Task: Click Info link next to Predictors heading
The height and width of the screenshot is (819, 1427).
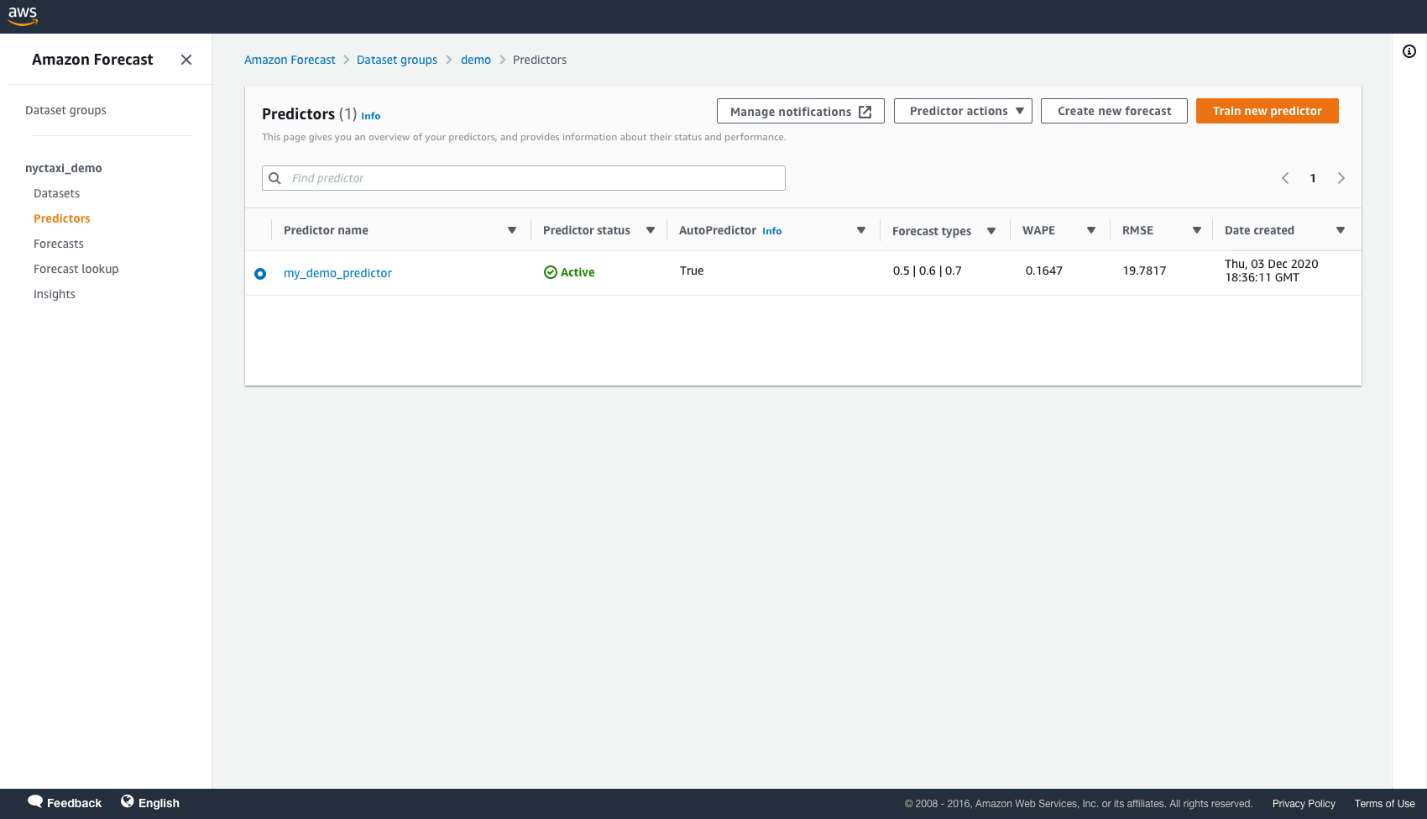Action: pyautogui.click(x=371, y=116)
